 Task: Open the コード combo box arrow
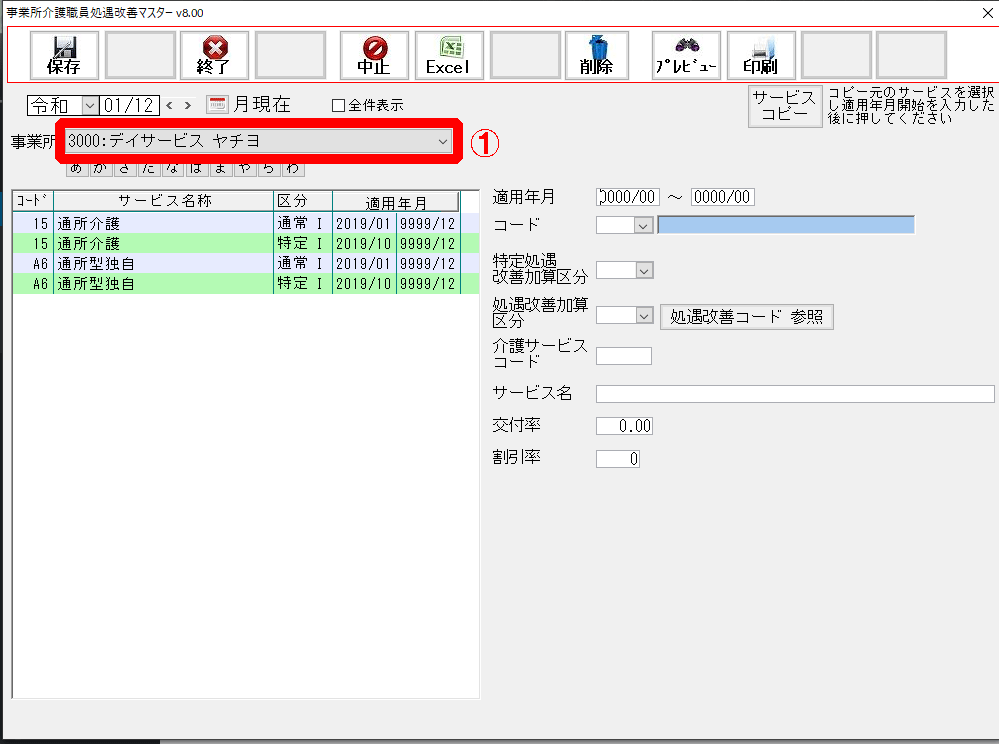pyautogui.click(x=644, y=225)
